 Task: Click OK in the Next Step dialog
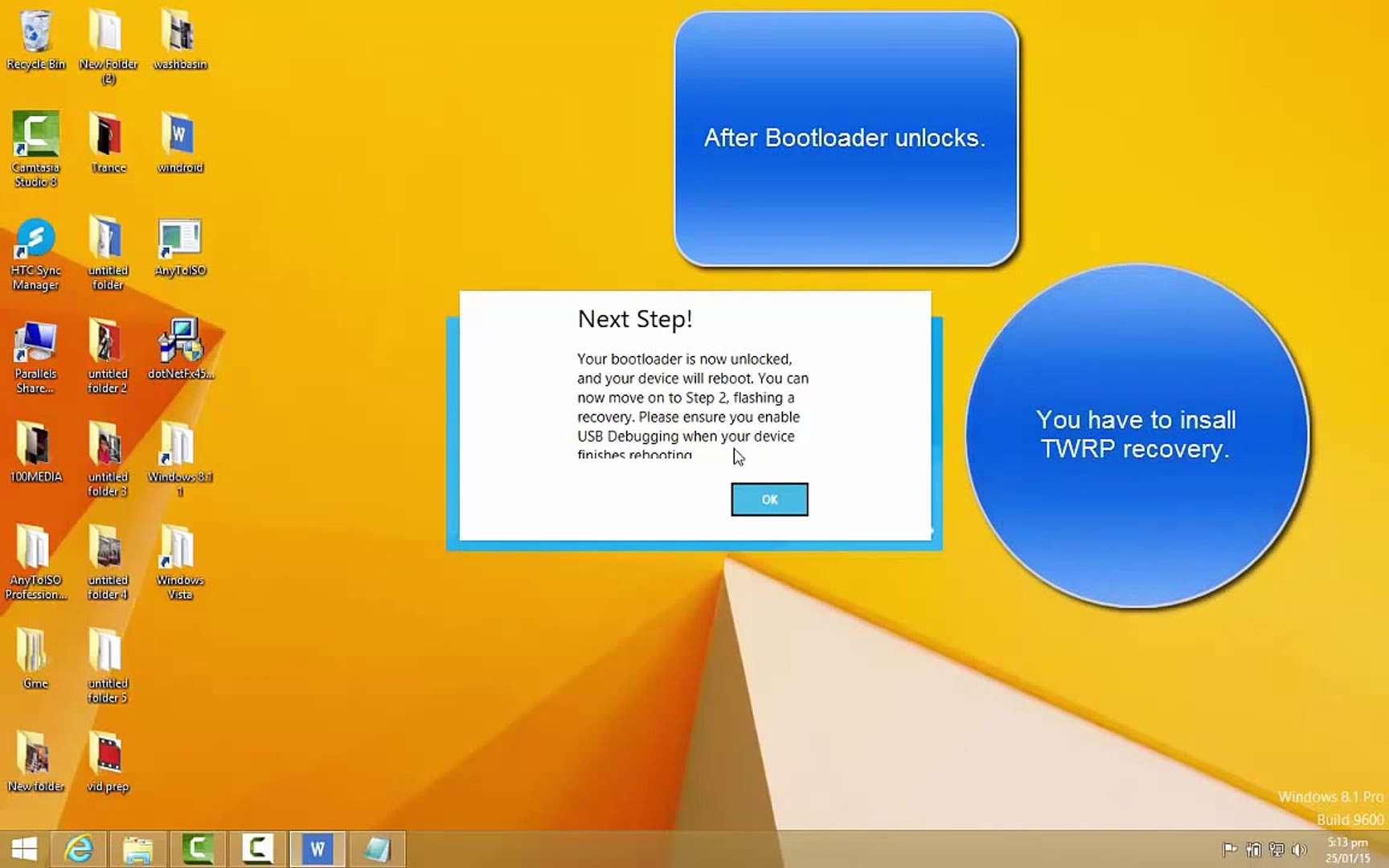point(769,499)
